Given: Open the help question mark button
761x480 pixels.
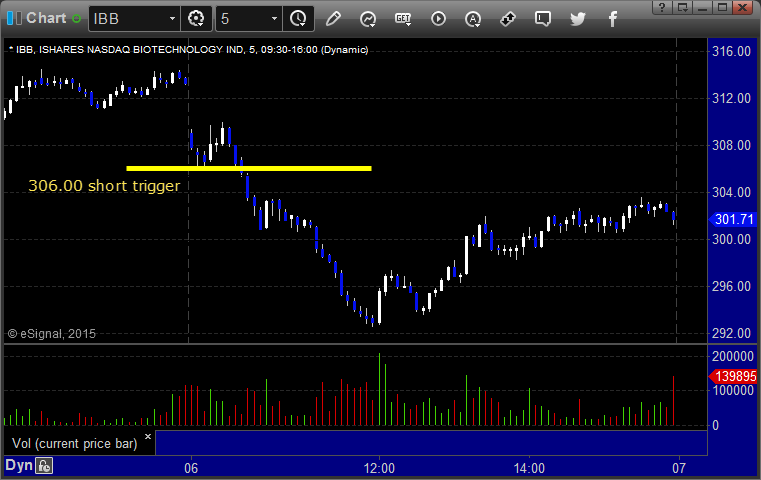Looking at the screenshot, I should coord(662,7).
